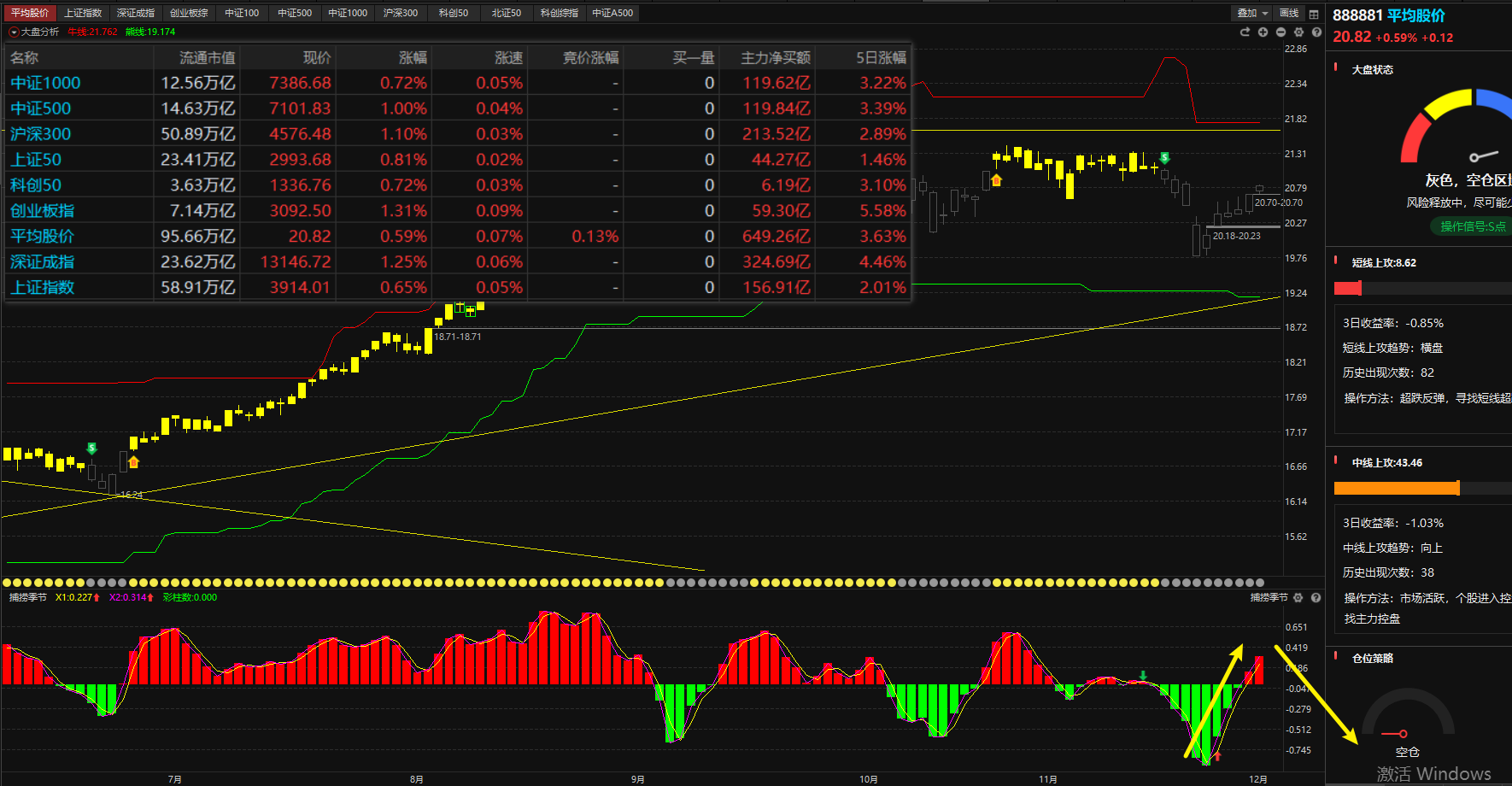Click the green 操作信号 button

pyautogui.click(x=1471, y=226)
